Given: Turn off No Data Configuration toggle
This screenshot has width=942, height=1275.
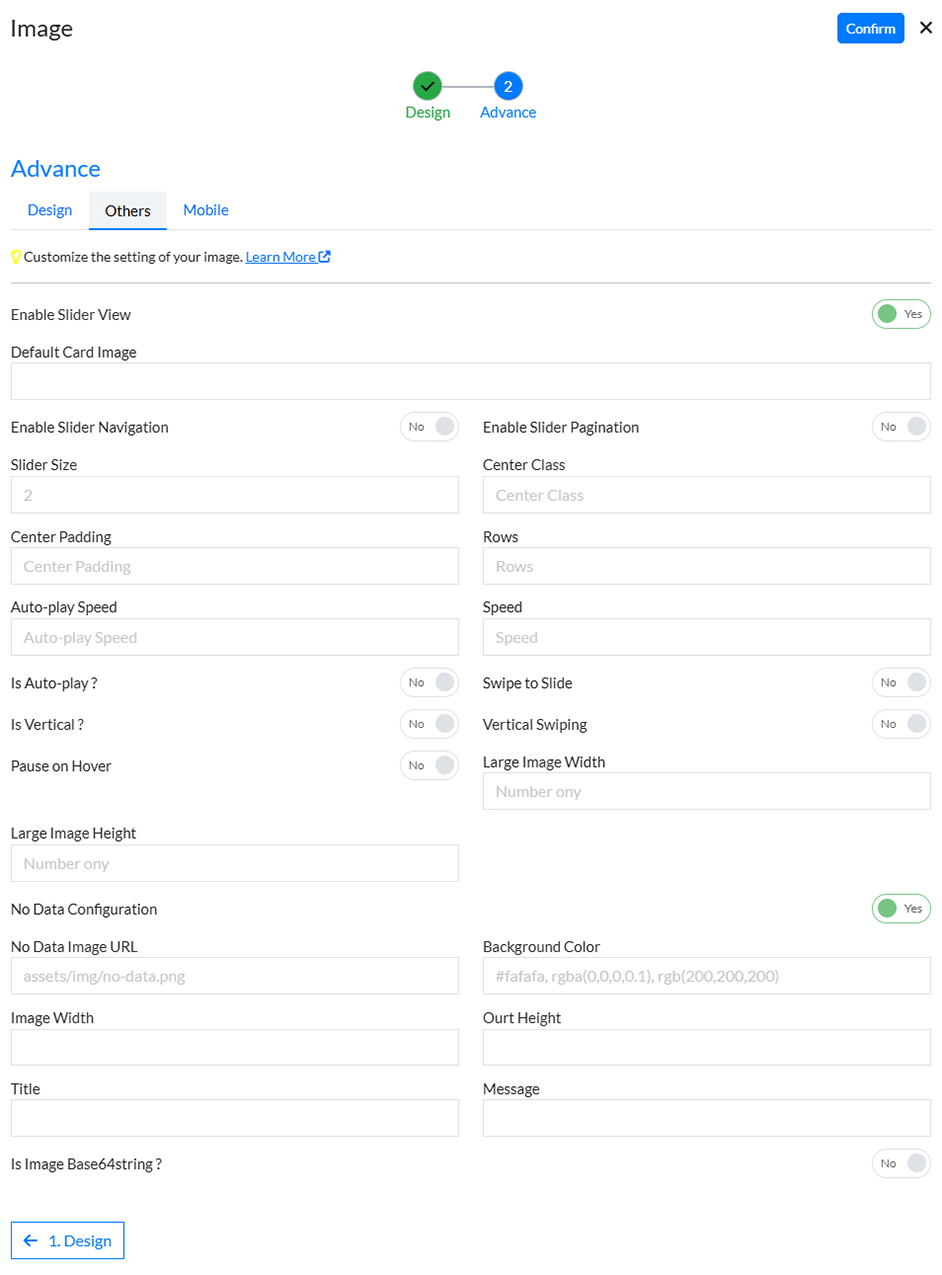Looking at the screenshot, I should pyautogui.click(x=900, y=909).
